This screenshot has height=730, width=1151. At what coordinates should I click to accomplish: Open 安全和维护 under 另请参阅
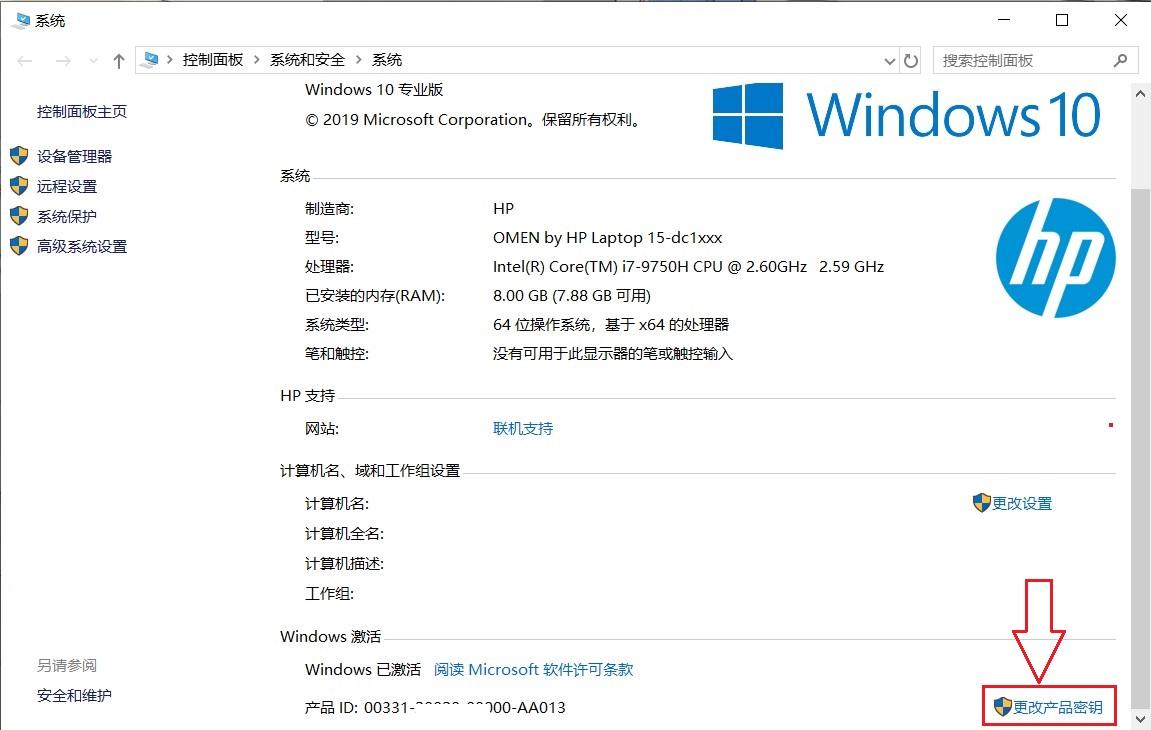pos(75,695)
